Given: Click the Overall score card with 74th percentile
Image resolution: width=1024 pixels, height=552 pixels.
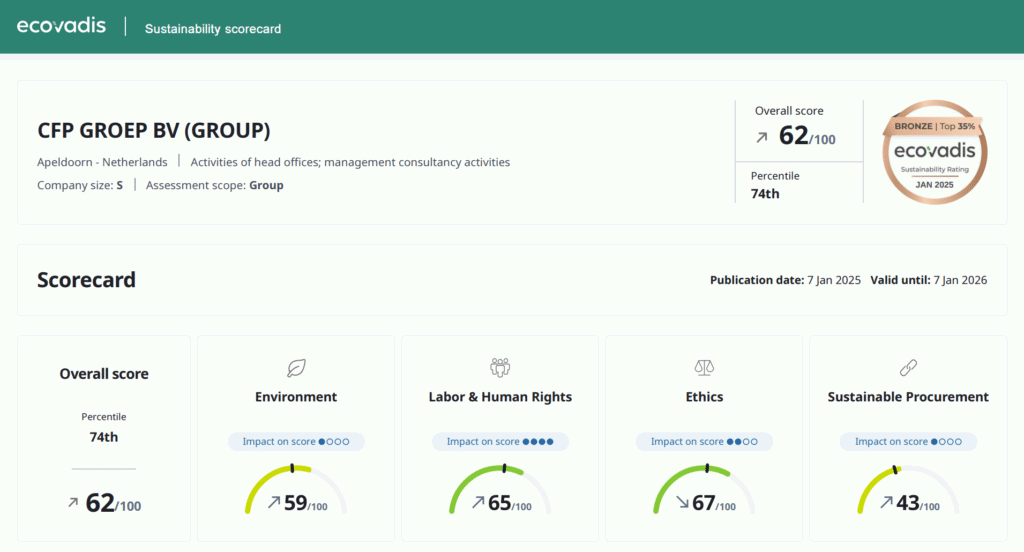Looking at the screenshot, I should coord(104,438).
